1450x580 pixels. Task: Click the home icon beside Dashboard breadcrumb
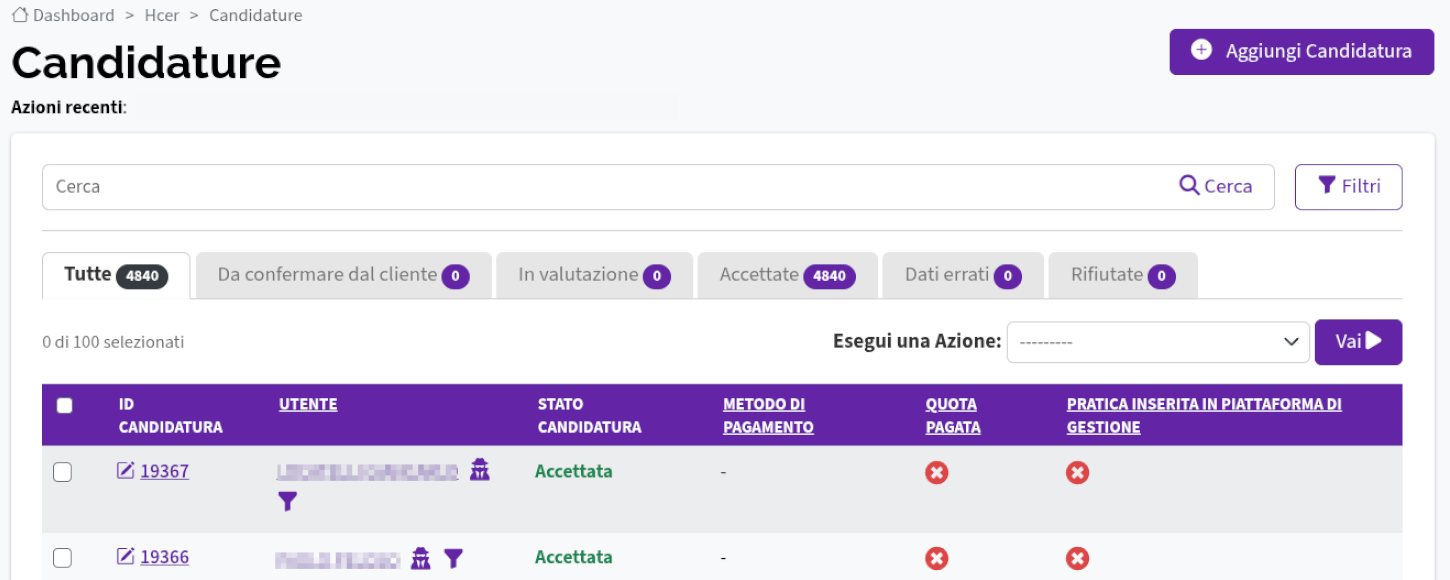tap(19, 15)
